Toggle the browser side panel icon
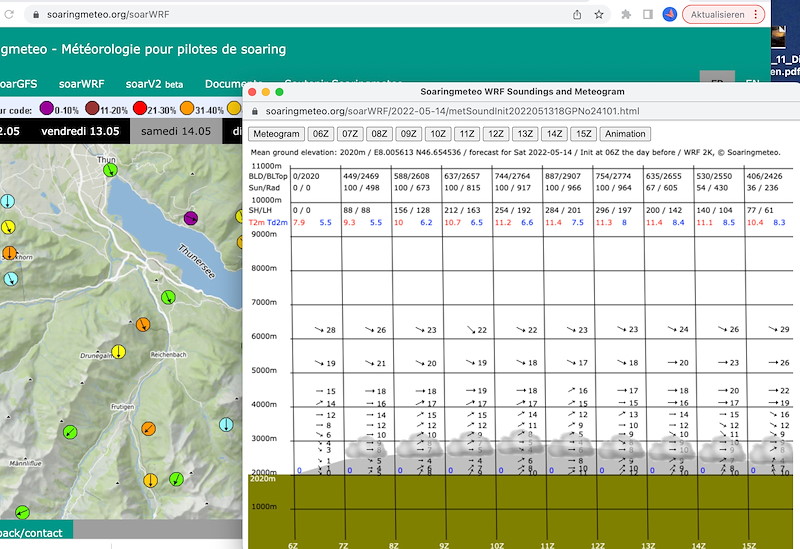Image resolution: width=800 pixels, height=549 pixels. [648, 15]
